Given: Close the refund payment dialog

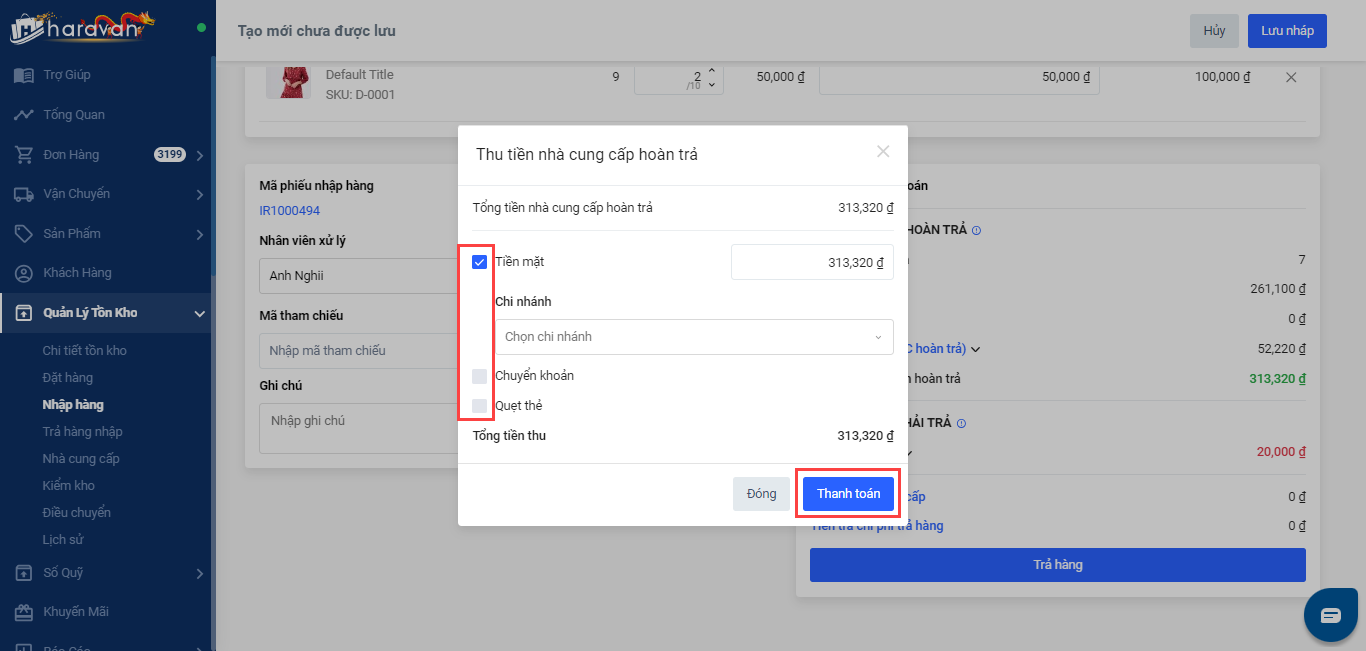Looking at the screenshot, I should [x=883, y=152].
